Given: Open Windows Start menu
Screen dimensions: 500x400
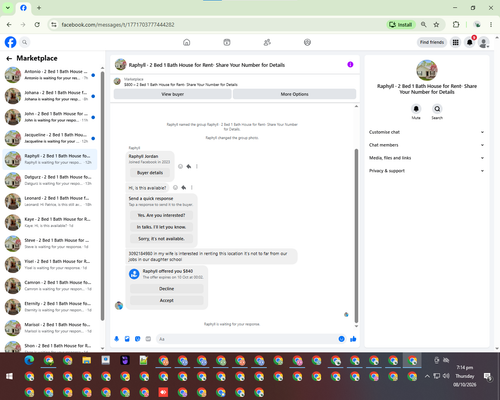Looking at the screenshot, I should 9,376.
